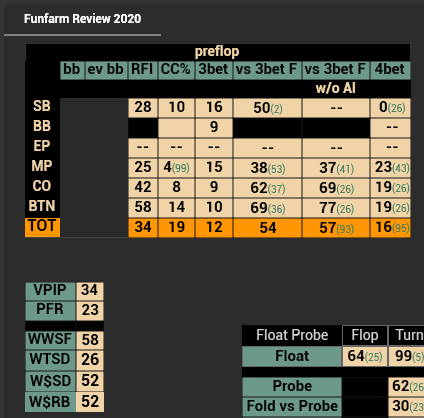Viewport: 424px width, 418px height.
Task: Click MP 4bet cell 23(43)
Action: [390, 168]
